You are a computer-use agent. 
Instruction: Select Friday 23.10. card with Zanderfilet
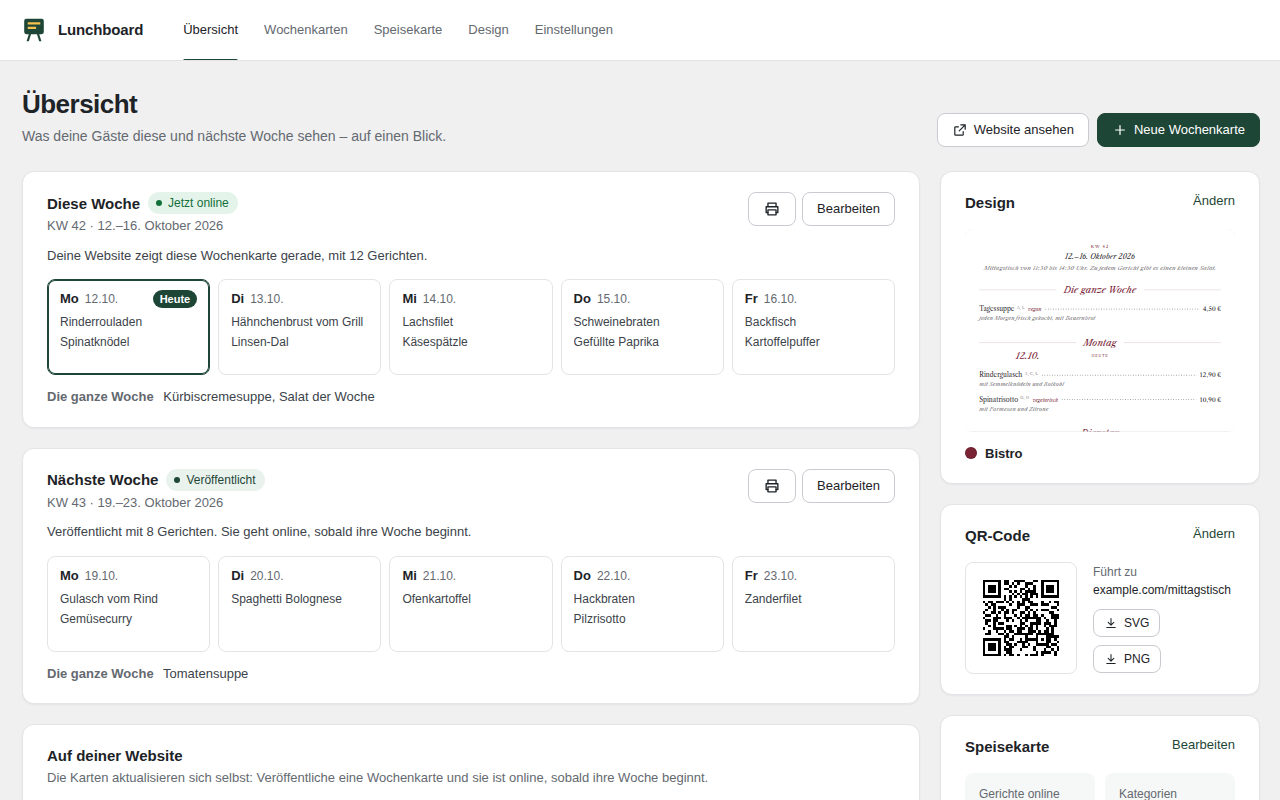(x=813, y=604)
